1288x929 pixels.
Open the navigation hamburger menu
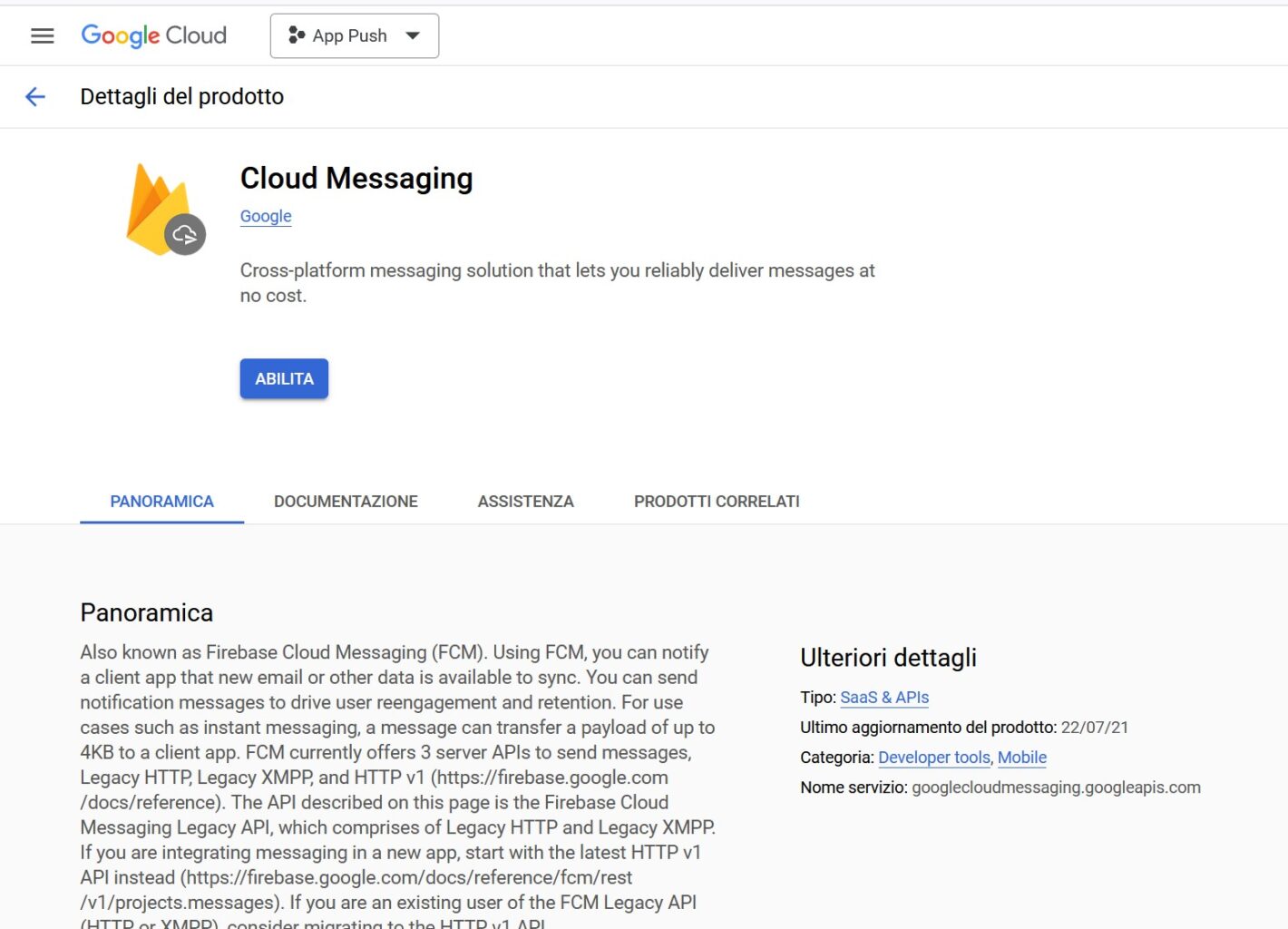click(42, 35)
